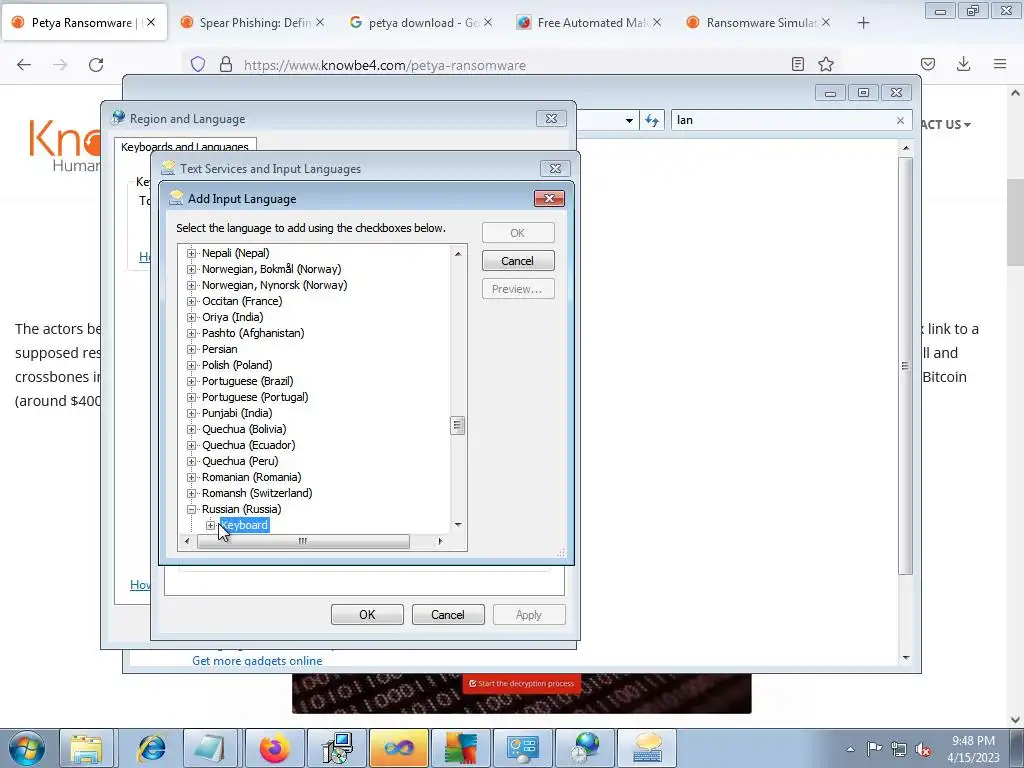The image size is (1024, 768).
Task: Expand the Keyboard node under Russian
Action: point(210,525)
